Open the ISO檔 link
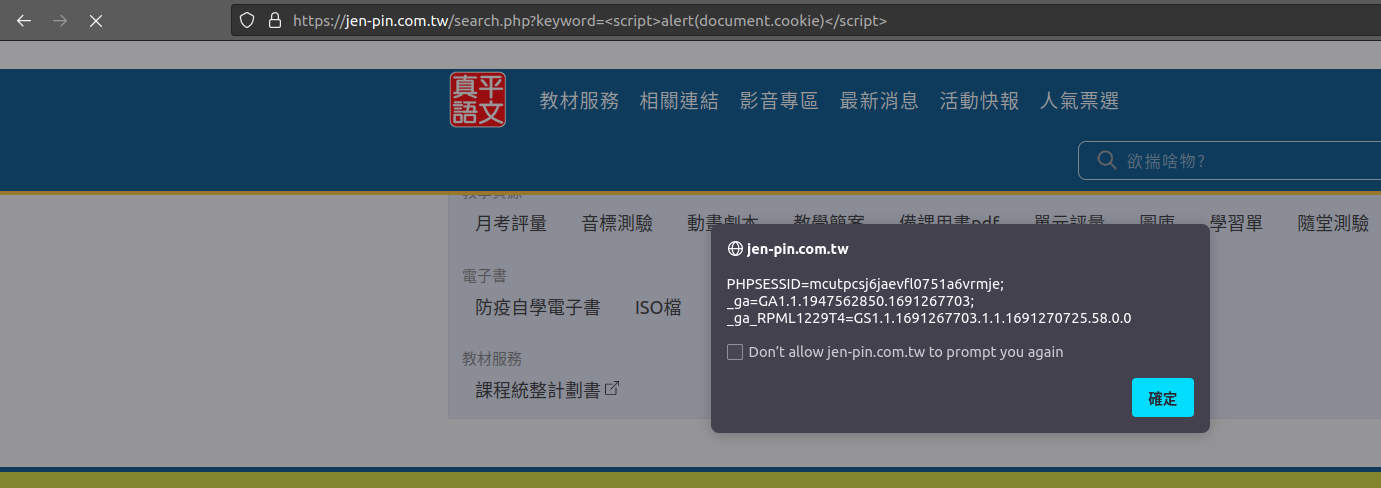Viewport: 1381px width, 488px height. pyautogui.click(x=658, y=308)
